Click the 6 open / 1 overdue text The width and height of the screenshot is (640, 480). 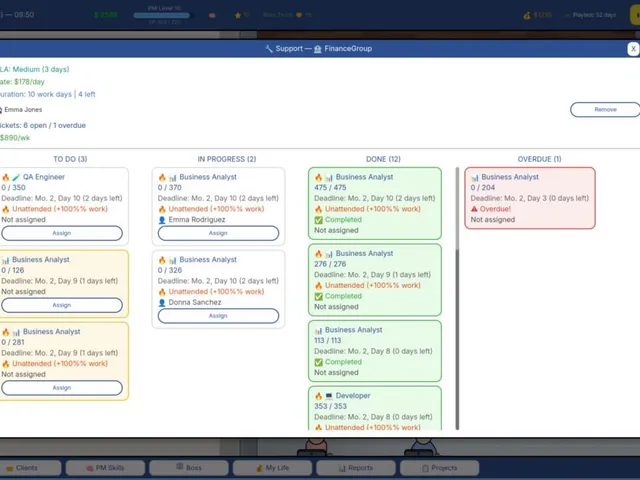[x=54, y=125]
